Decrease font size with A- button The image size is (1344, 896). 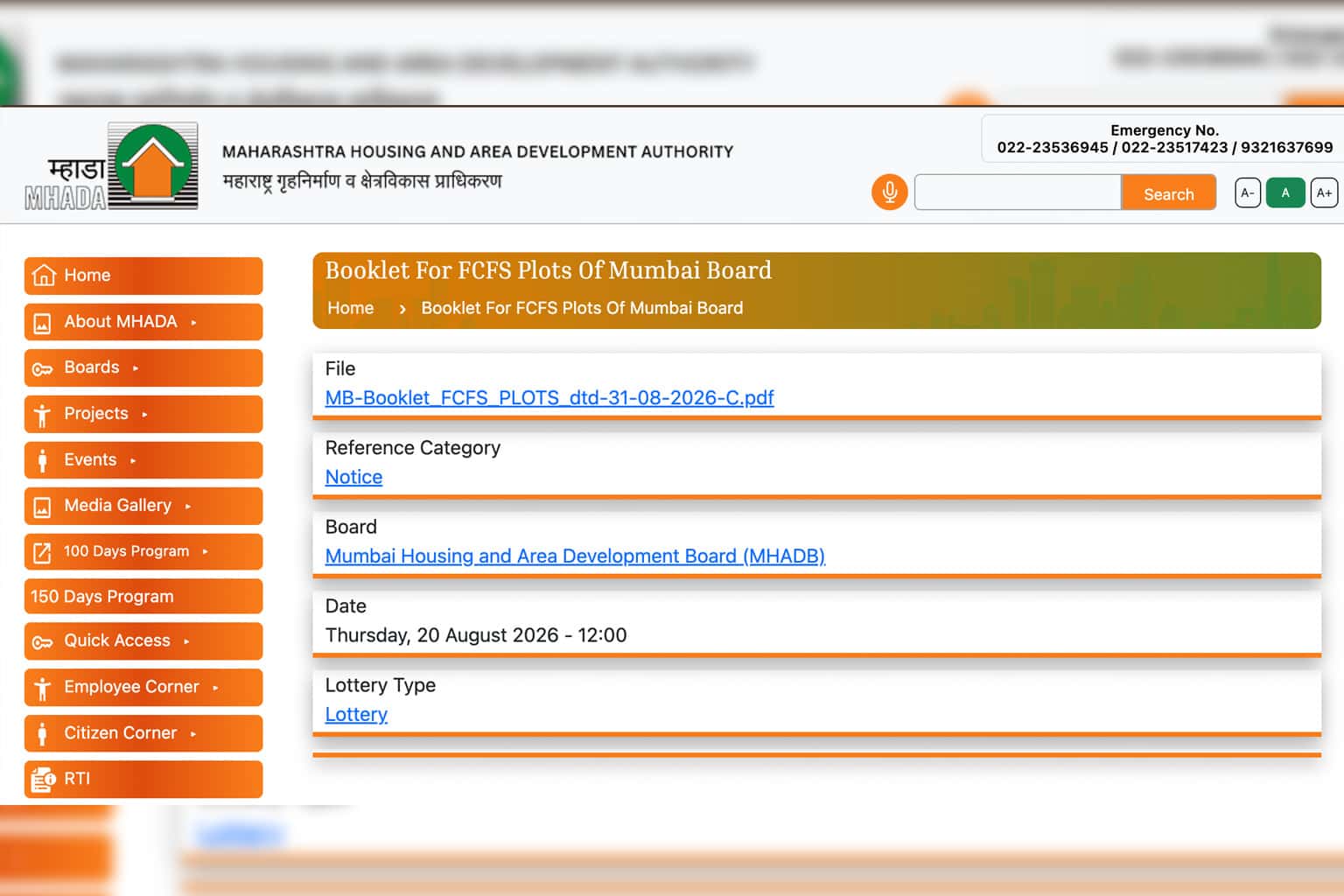1248,192
